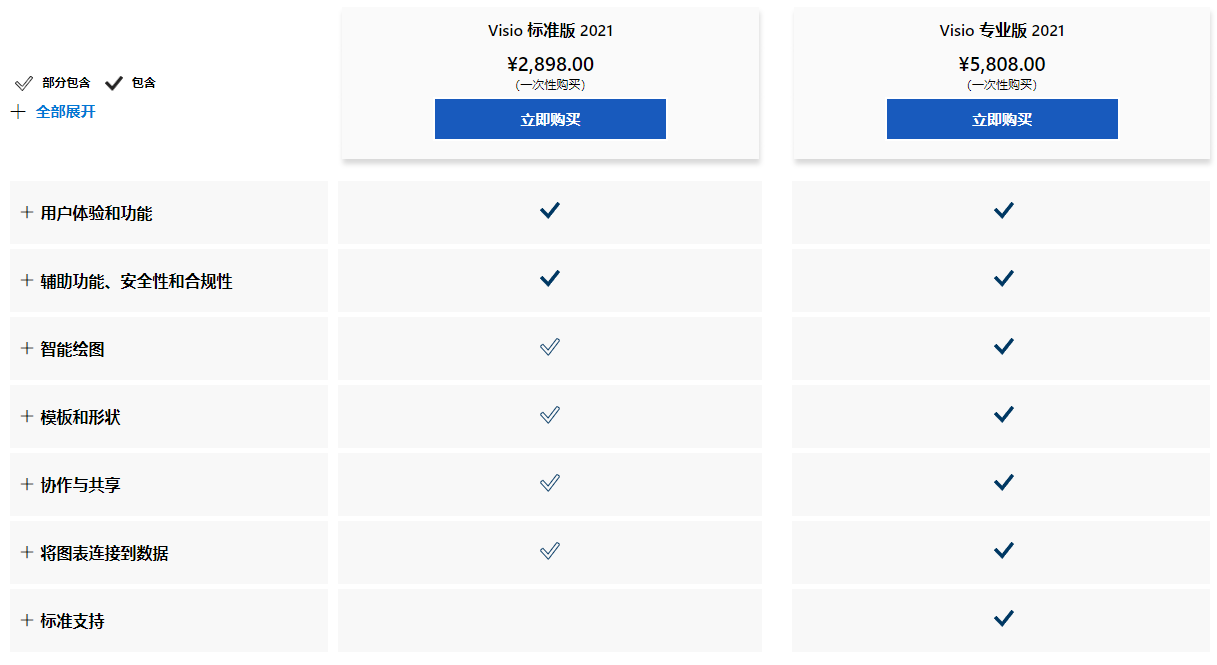Click 标准版 partial checkmark for 智能绘图

[550, 347]
